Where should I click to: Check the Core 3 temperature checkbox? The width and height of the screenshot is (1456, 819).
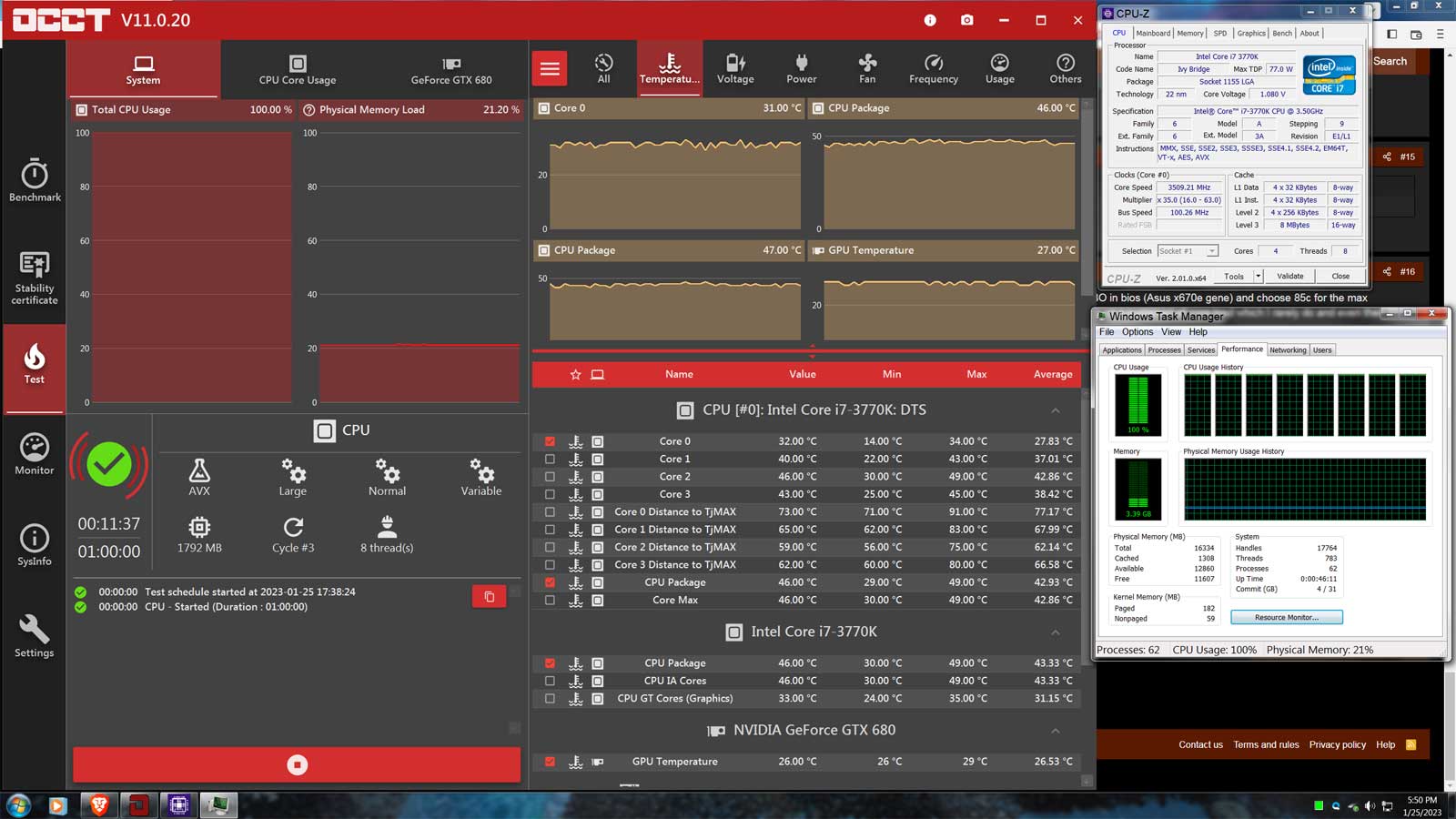[550, 495]
